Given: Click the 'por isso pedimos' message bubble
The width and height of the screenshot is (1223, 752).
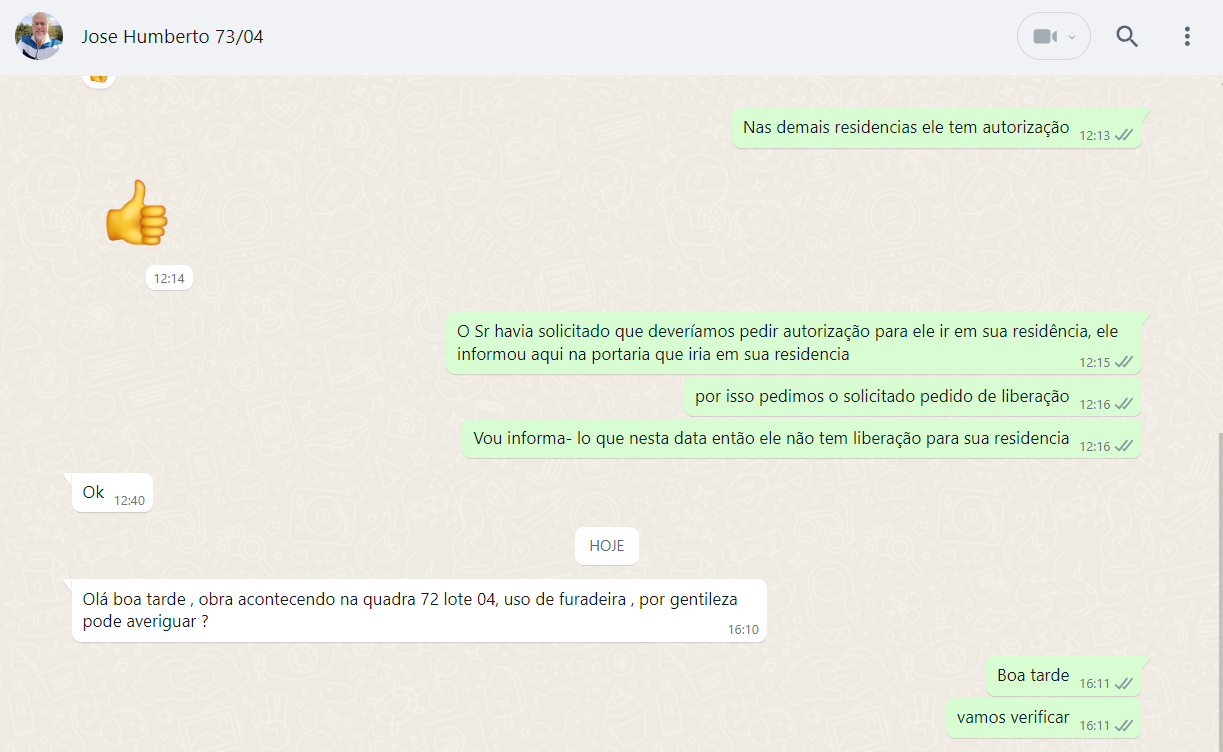Looking at the screenshot, I should (x=882, y=396).
